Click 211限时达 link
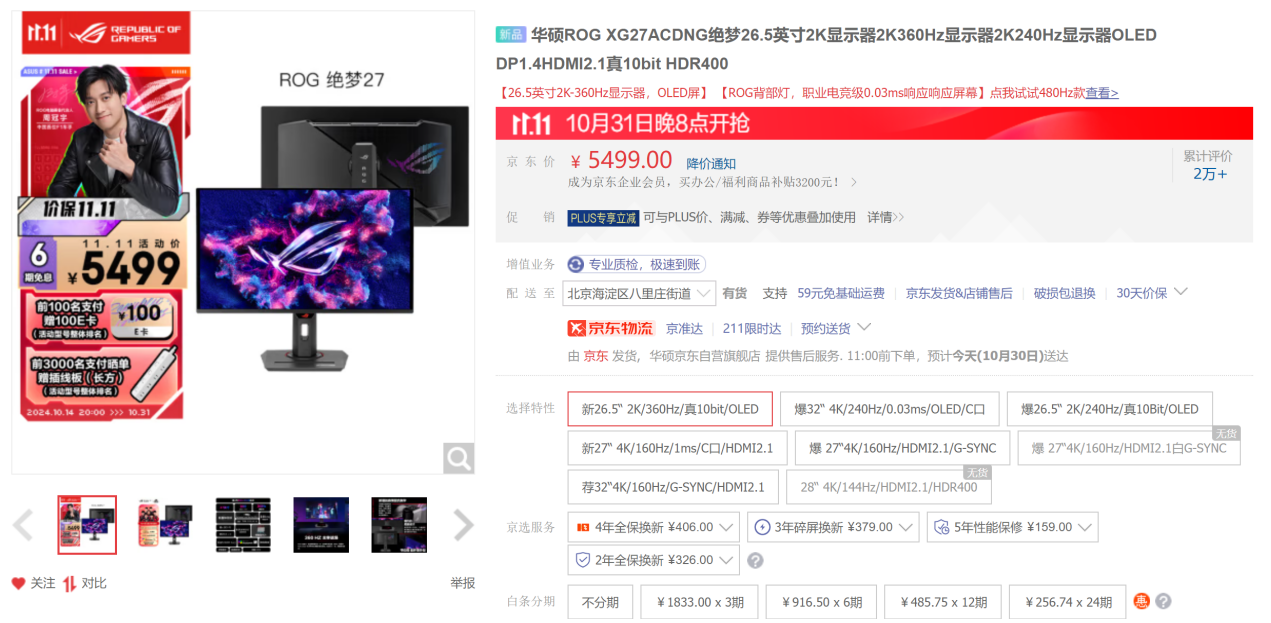 click(752, 328)
